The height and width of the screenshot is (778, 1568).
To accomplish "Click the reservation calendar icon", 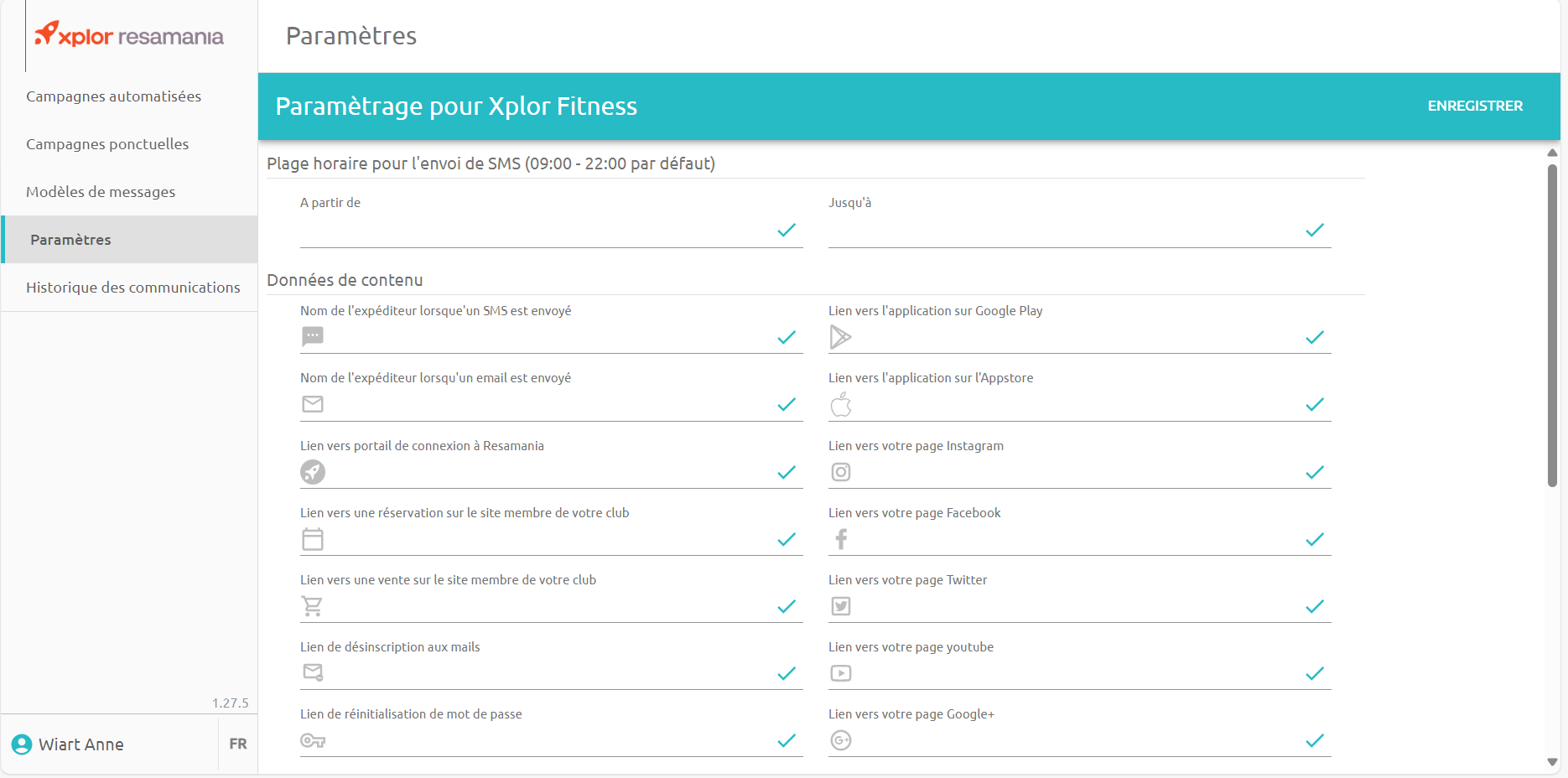I will (313, 539).
